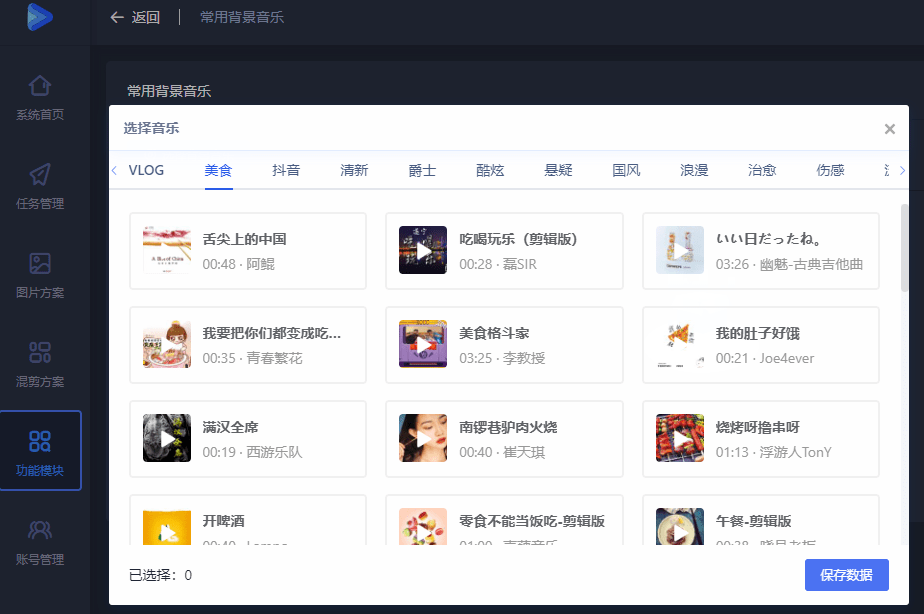This screenshot has width=924, height=614.
Task: Play いい日だったね。track preview
Action: click(680, 250)
